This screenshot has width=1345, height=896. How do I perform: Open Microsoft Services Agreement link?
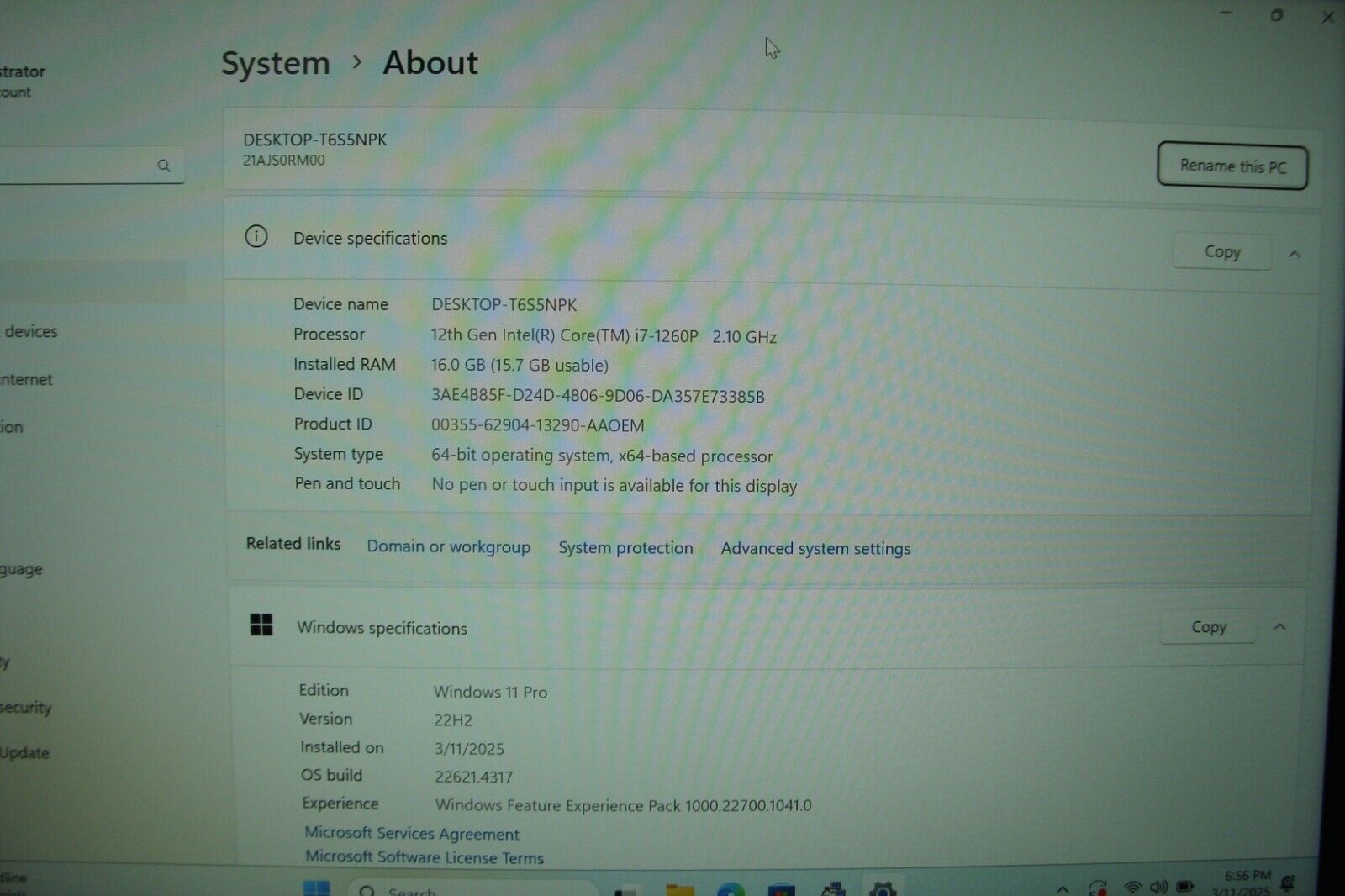pyautogui.click(x=412, y=833)
